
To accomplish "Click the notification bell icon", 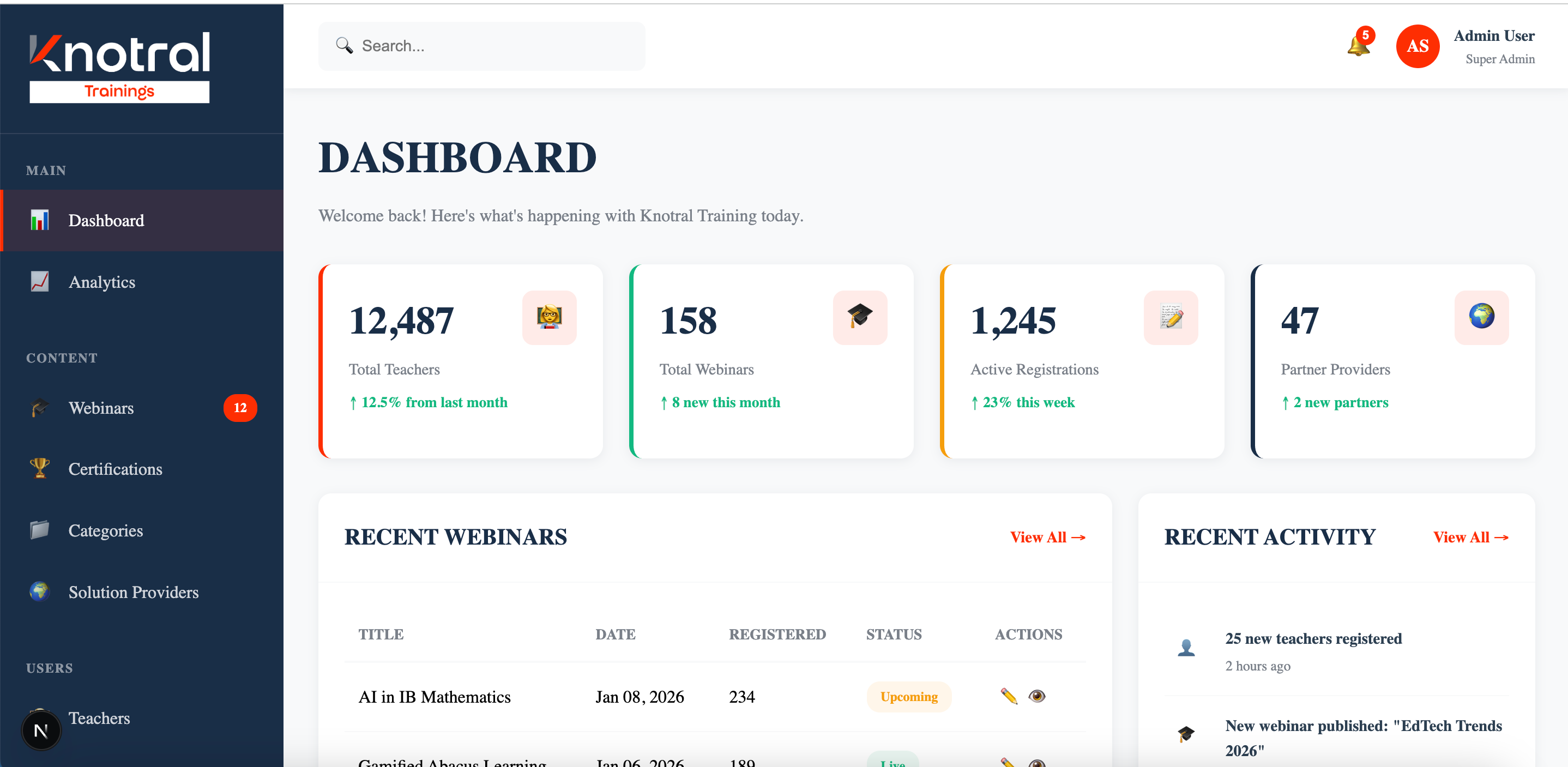I will [1358, 46].
